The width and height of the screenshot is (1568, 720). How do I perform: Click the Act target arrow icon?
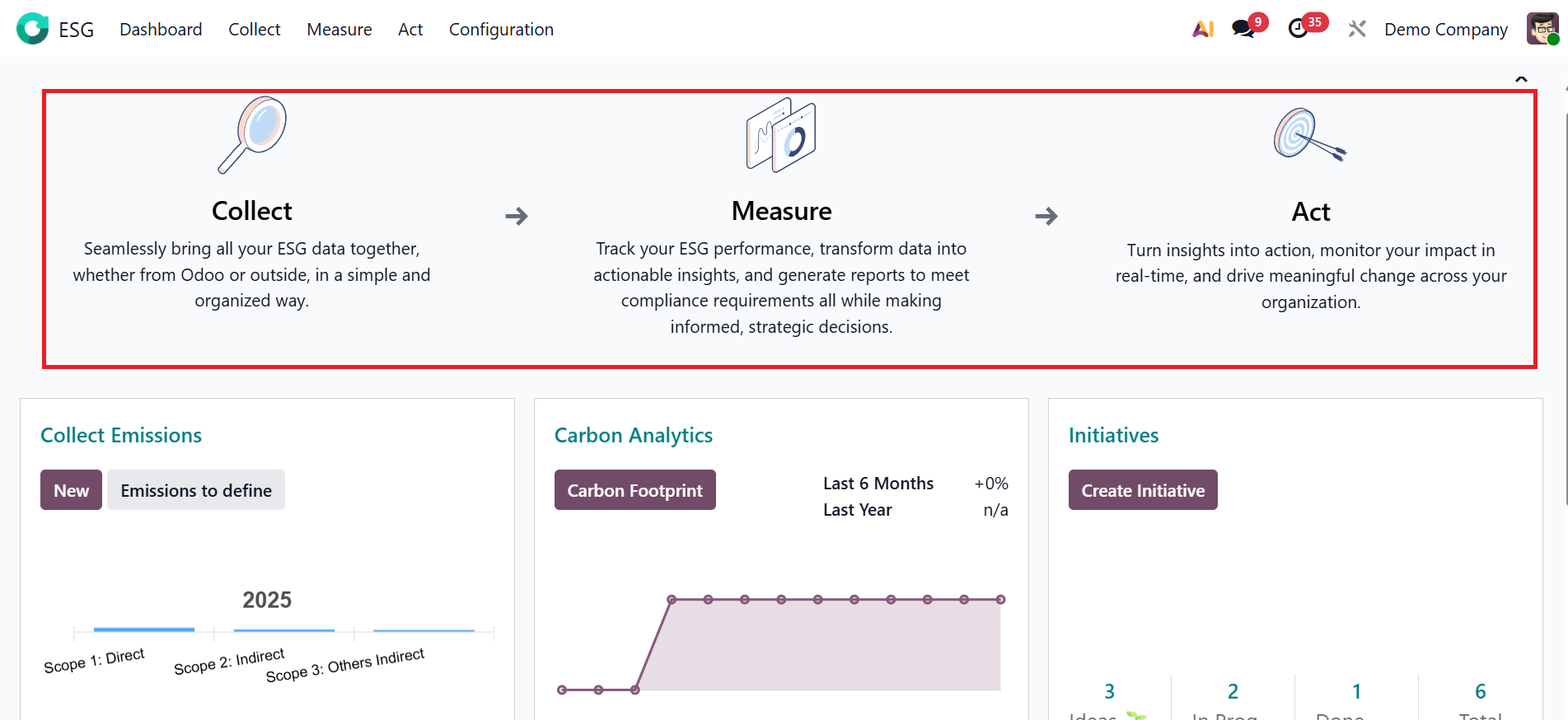click(1309, 135)
